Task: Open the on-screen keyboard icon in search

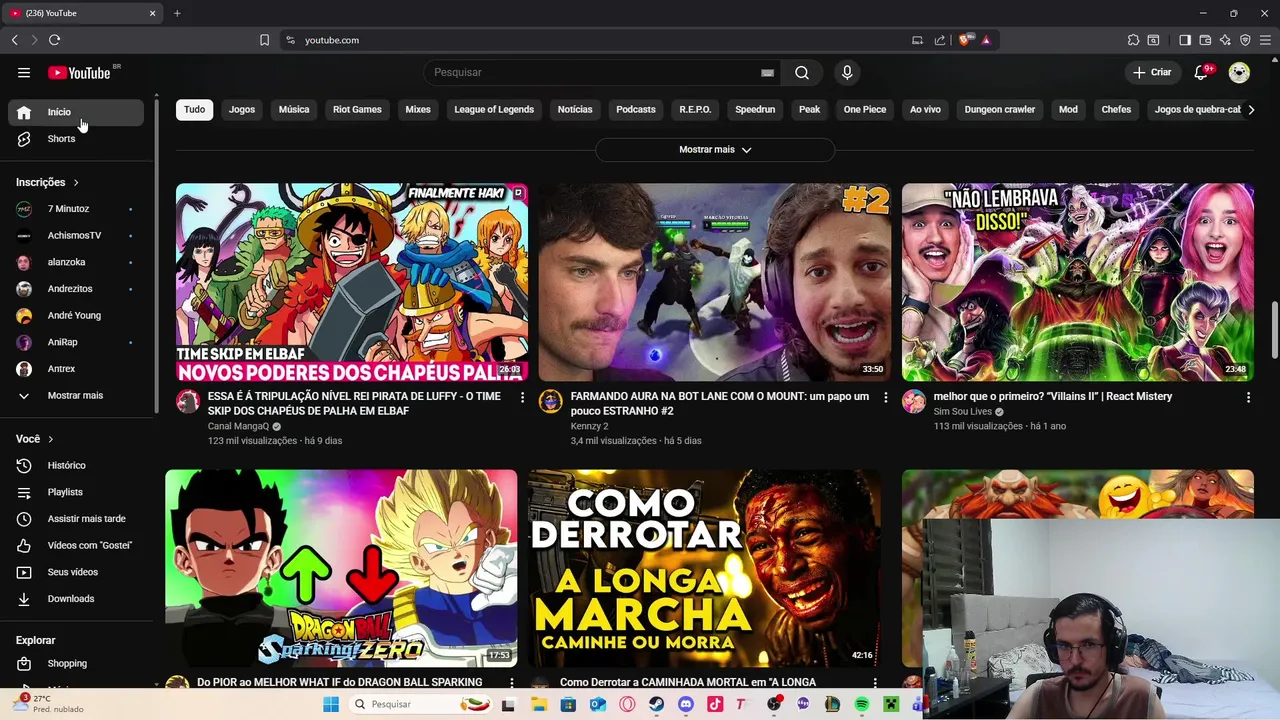Action: click(767, 73)
